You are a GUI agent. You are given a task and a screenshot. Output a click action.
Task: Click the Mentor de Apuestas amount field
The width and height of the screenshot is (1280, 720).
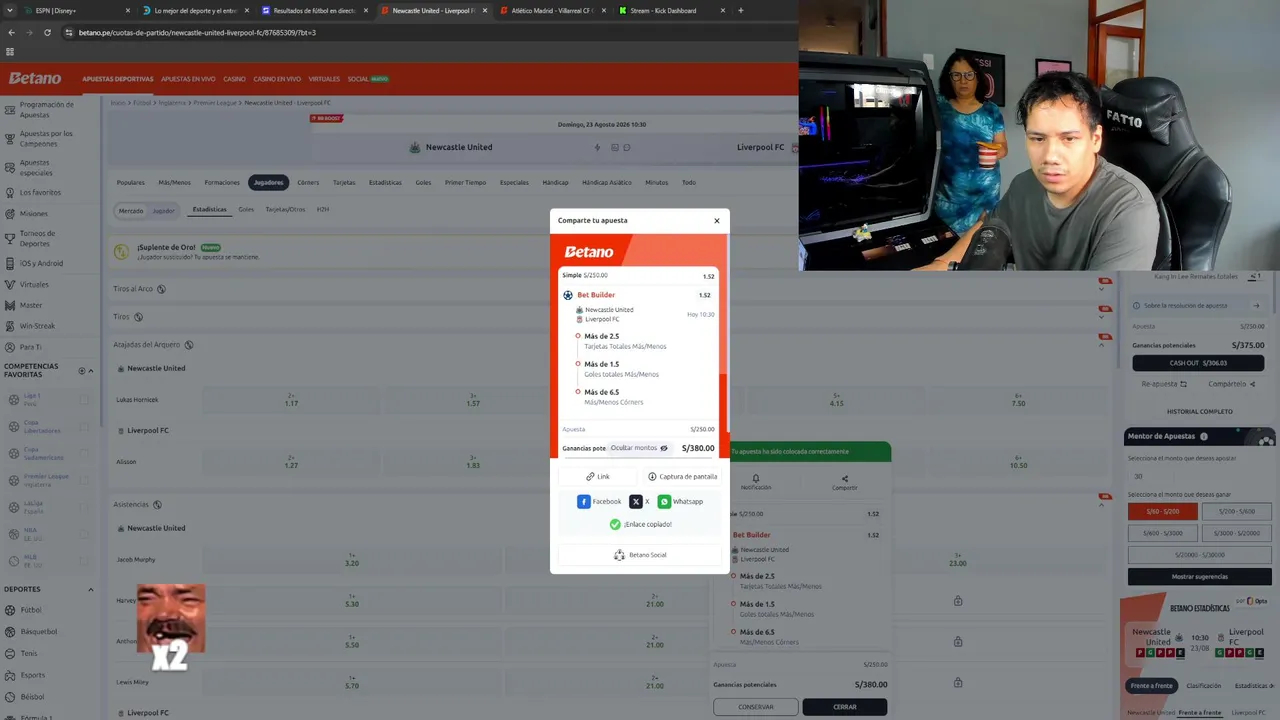1199,476
